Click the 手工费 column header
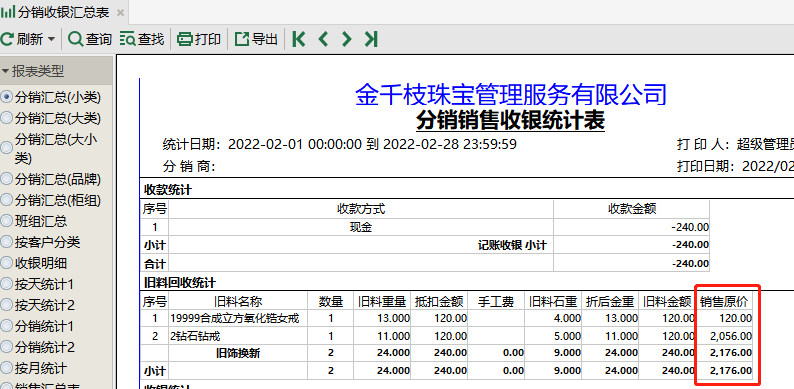This screenshot has height=389, width=794. 496,302
